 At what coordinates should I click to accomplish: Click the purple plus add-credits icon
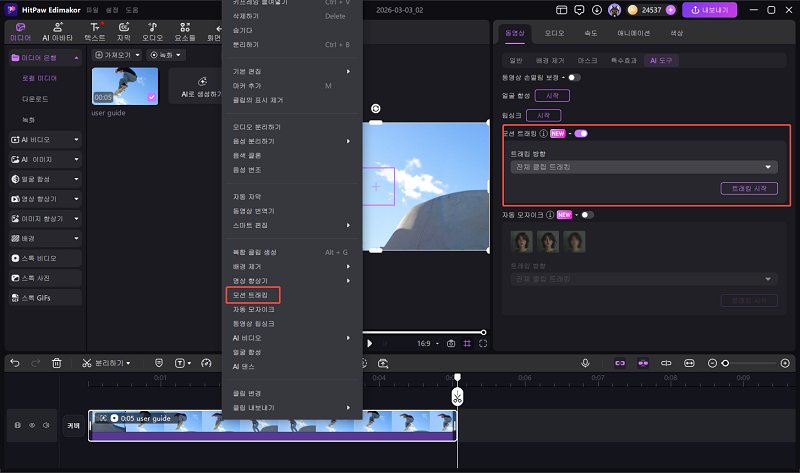tap(670, 10)
